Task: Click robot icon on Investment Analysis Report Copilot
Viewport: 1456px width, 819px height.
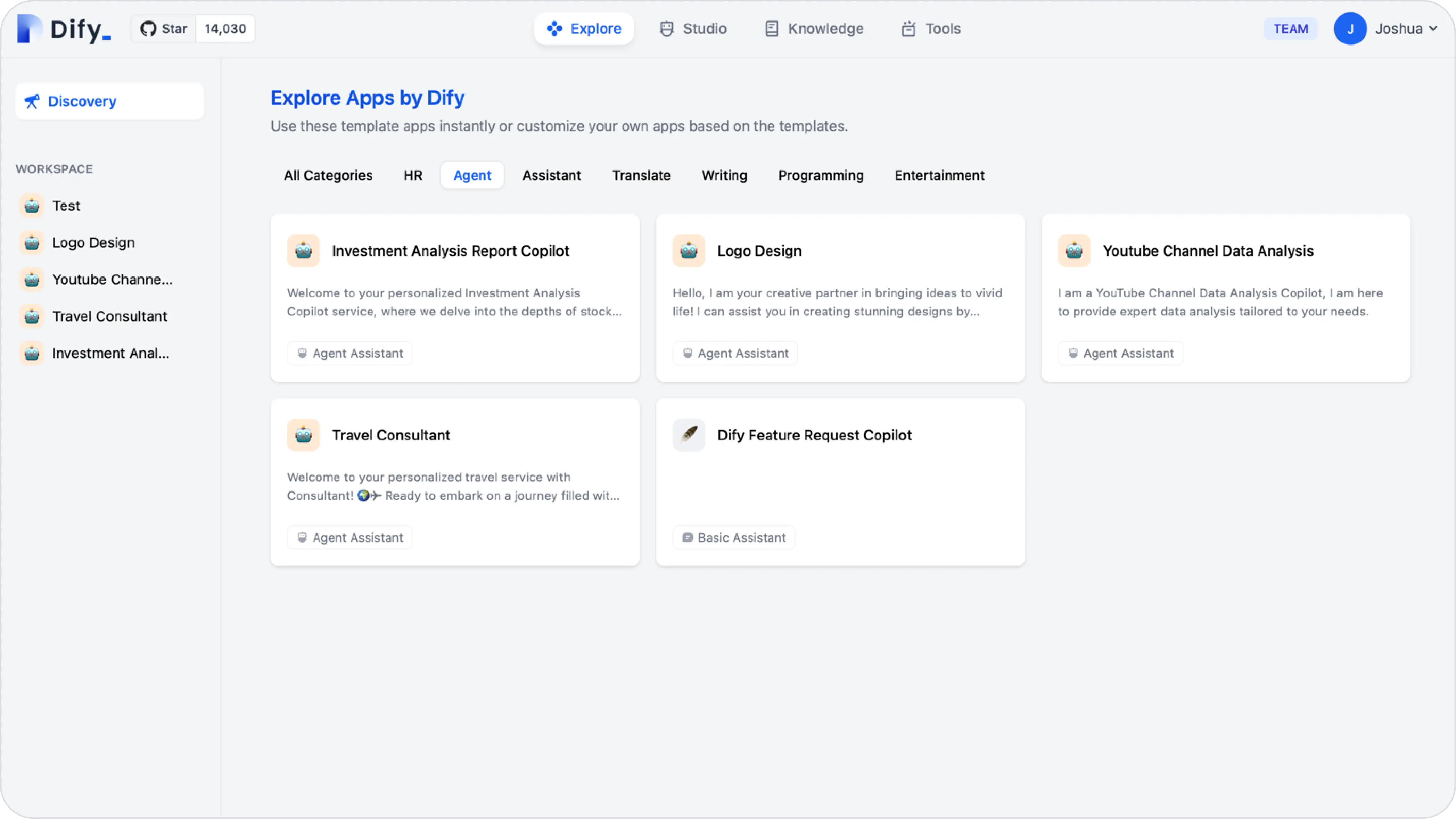Action: coord(303,250)
